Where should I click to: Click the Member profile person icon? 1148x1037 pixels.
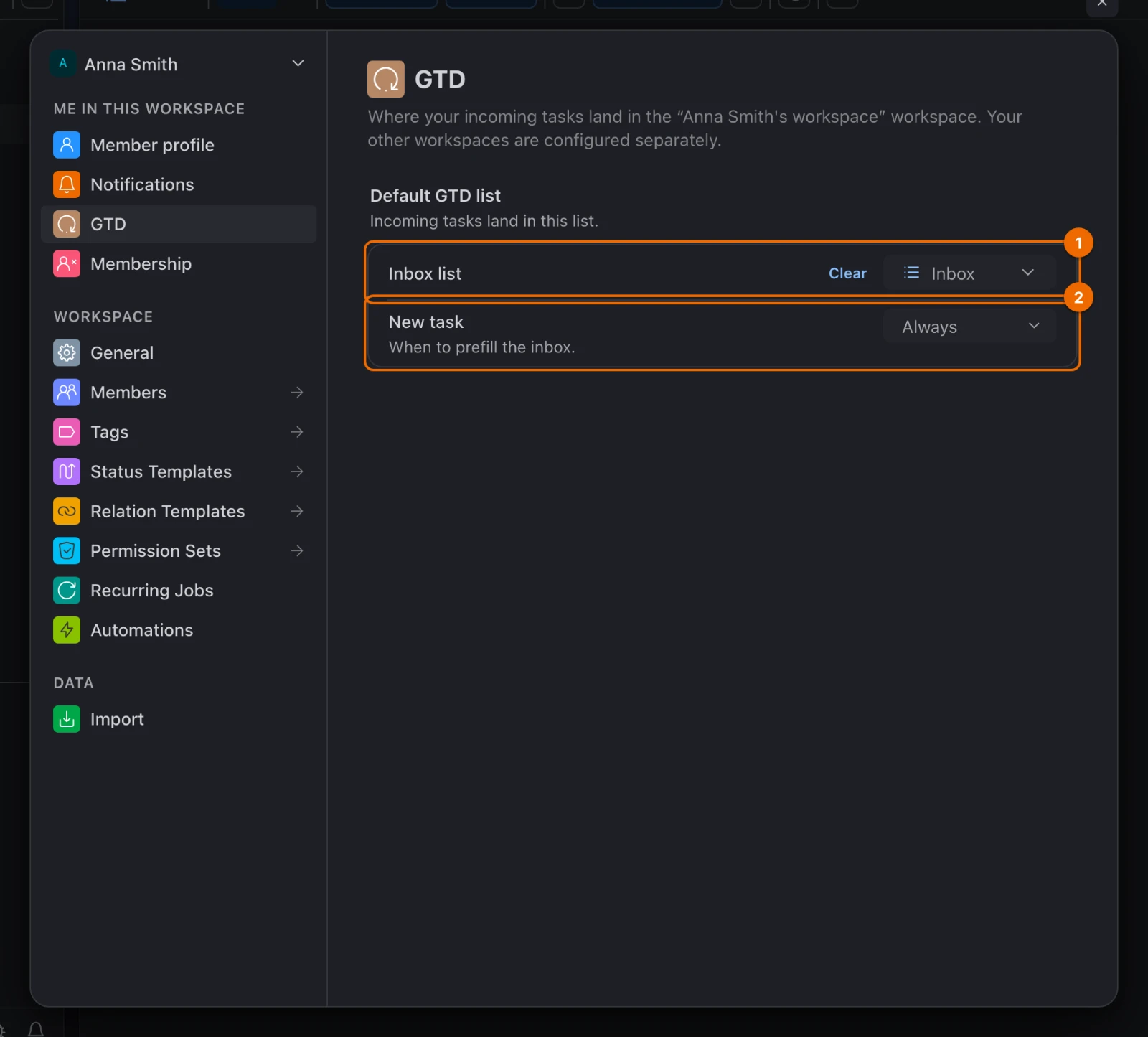pos(67,145)
